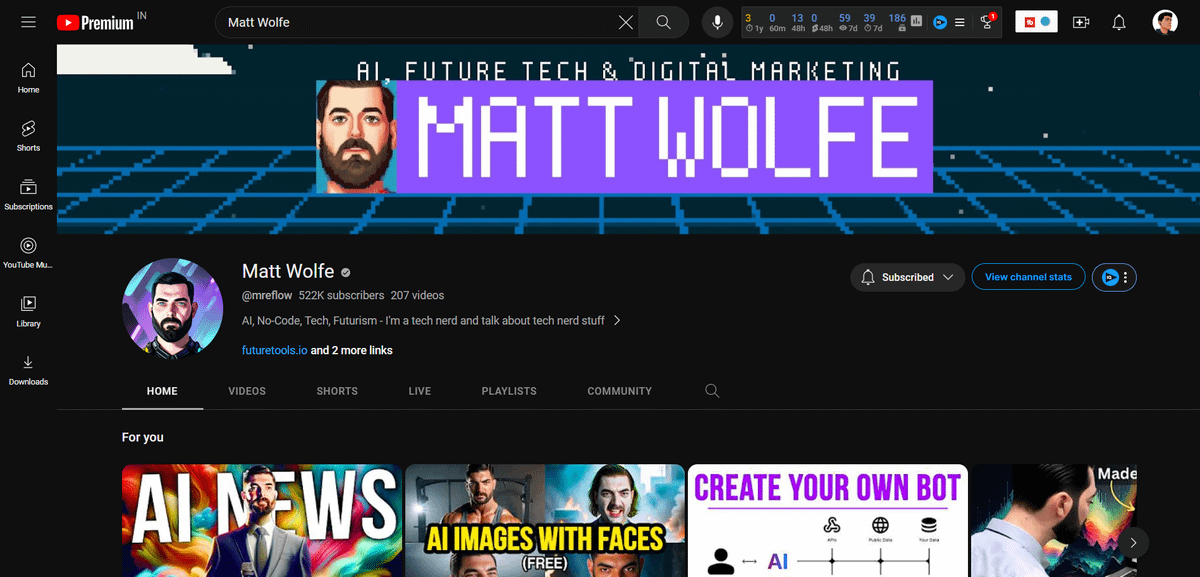
Task: Open the vidIQ three-line menu in toolbar
Action: (x=960, y=22)
